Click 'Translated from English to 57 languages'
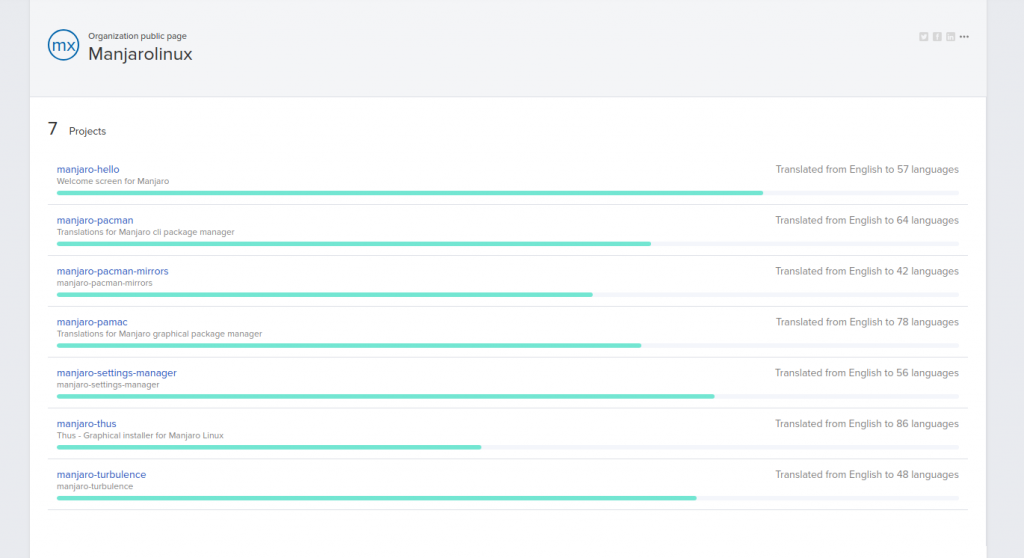This screenshot has height=558, width=1024. [867, 169]
